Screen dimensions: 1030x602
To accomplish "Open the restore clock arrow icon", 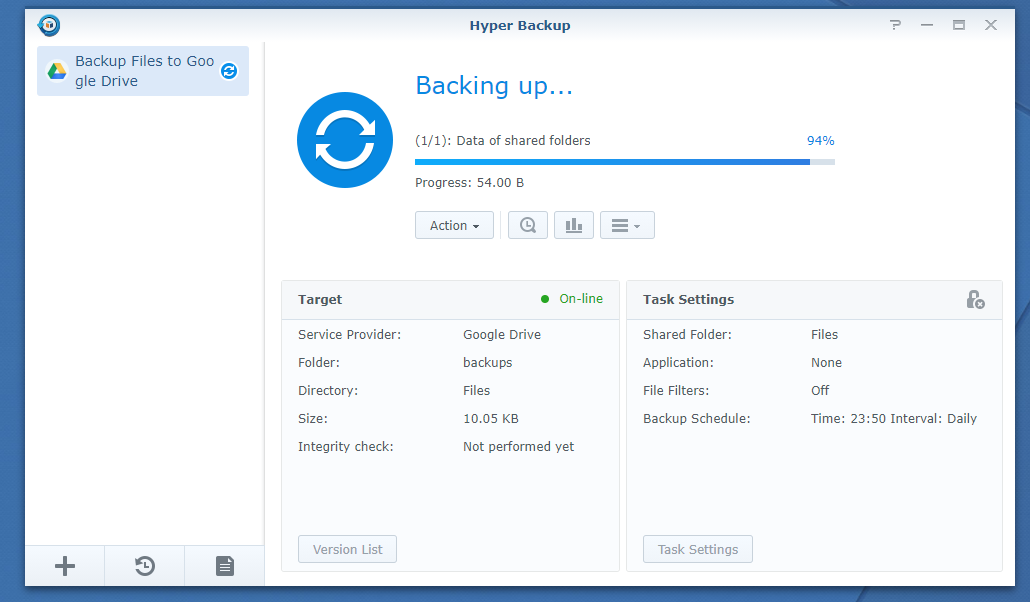I will click(x=145, y=566).
